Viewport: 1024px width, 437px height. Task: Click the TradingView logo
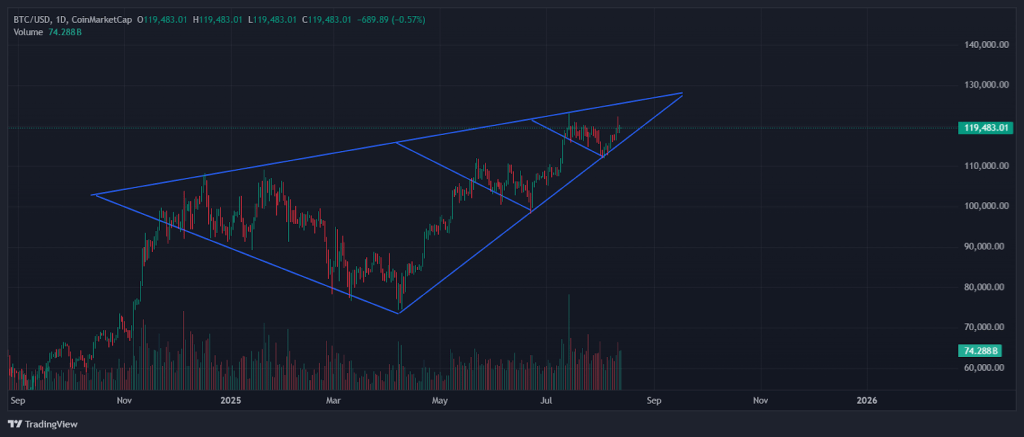(42, 425)
